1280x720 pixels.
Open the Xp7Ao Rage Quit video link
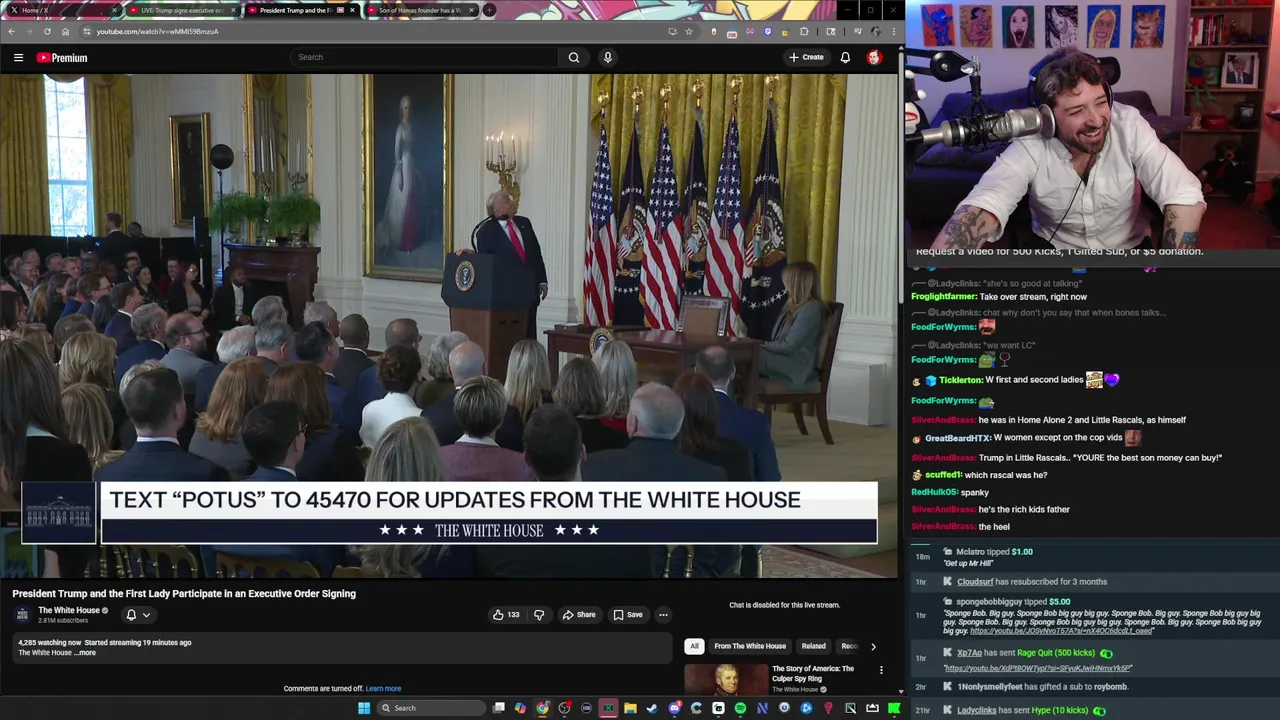(1038, 668)
